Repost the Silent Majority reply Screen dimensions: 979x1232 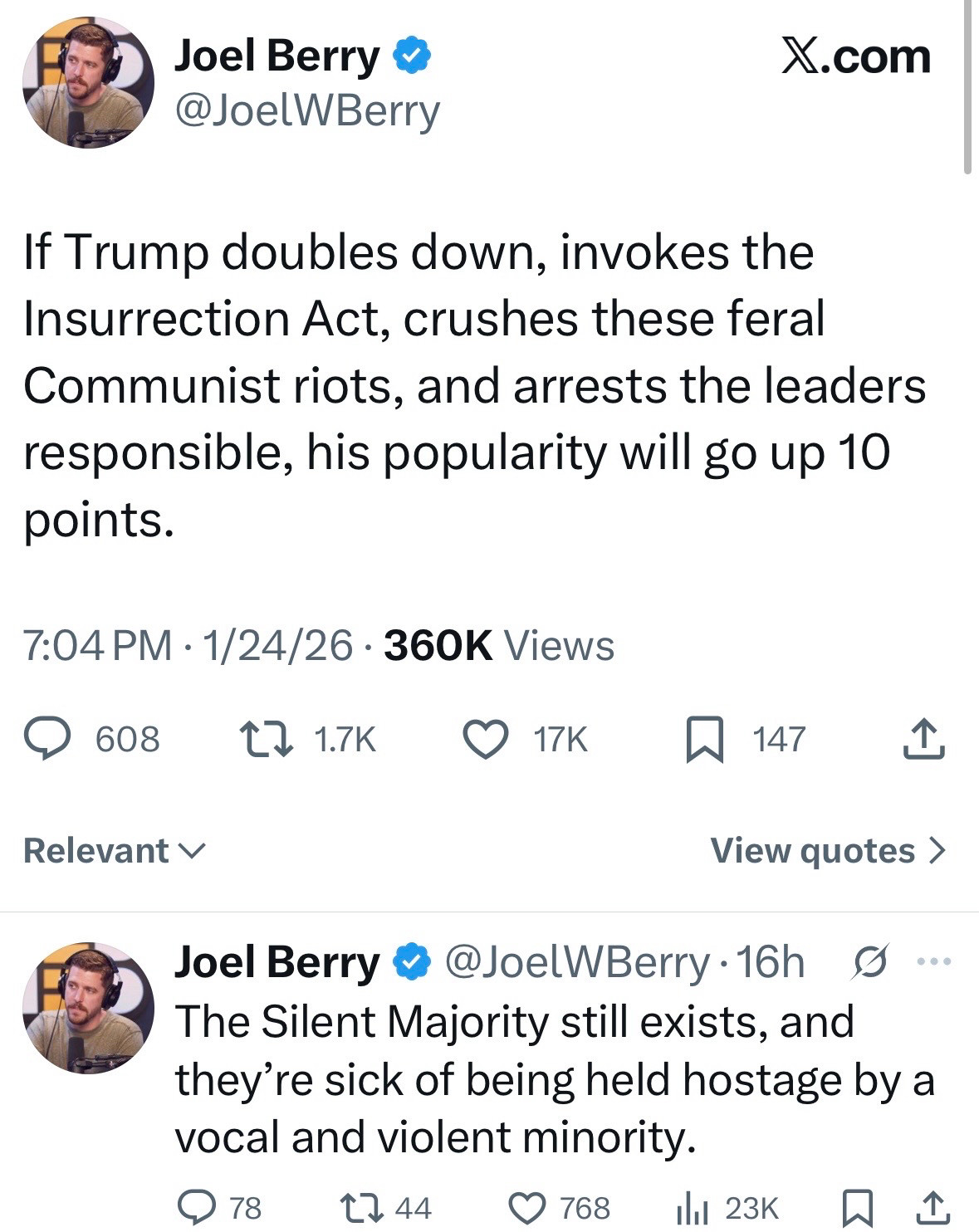pyautogui.click(x=362, y=1207)
